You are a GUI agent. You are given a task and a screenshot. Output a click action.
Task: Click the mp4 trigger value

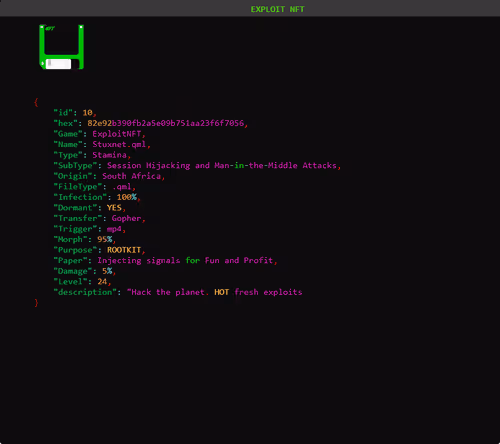[114, 229]
